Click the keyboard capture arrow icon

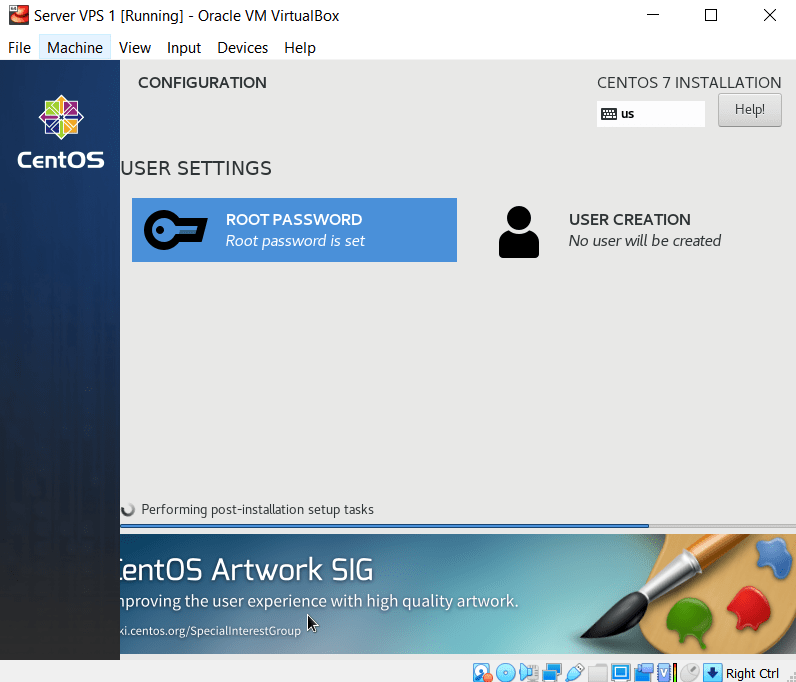click(x=712, y=672)
